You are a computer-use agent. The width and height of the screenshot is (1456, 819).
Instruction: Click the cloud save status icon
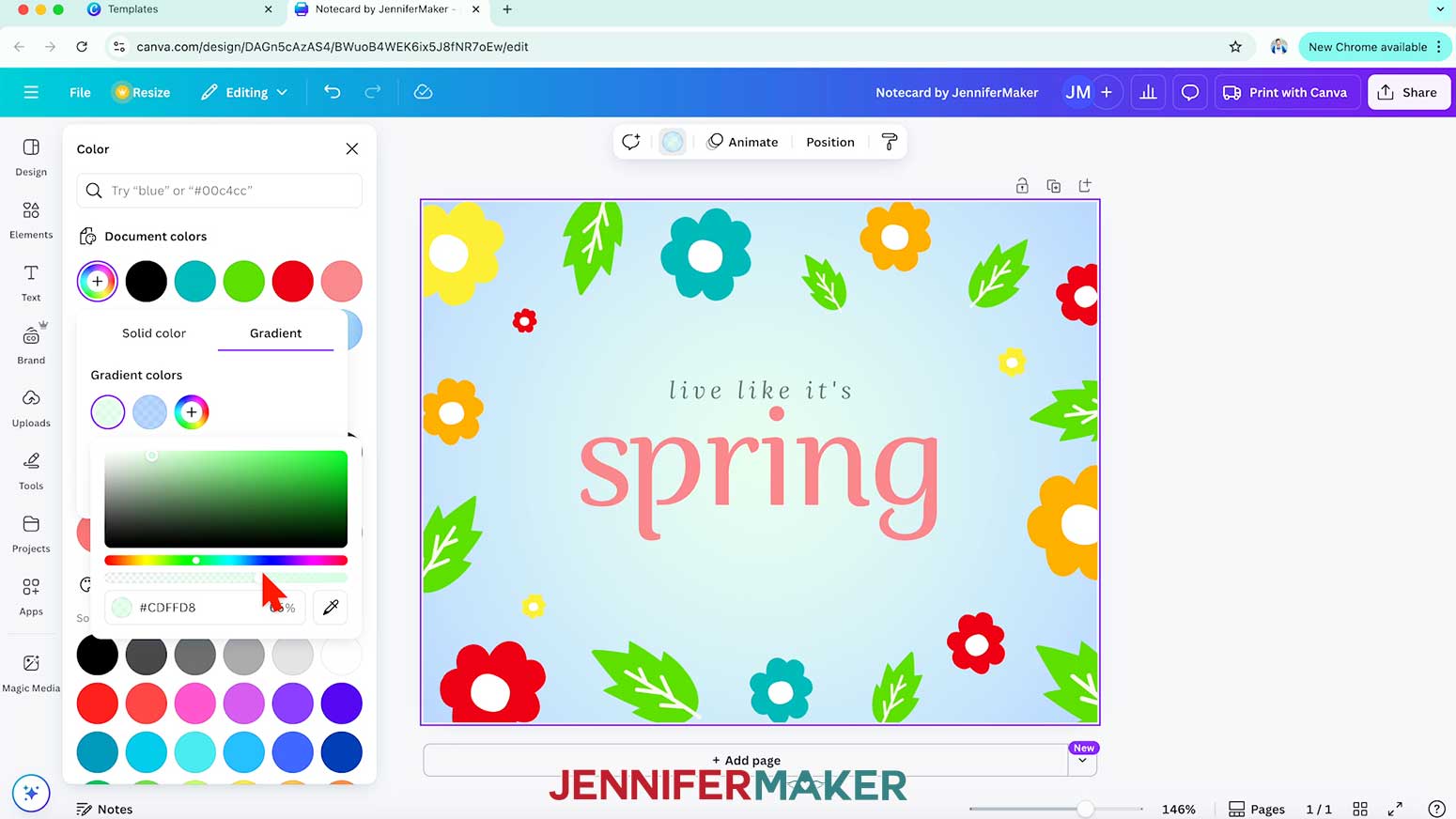[424, 92]
